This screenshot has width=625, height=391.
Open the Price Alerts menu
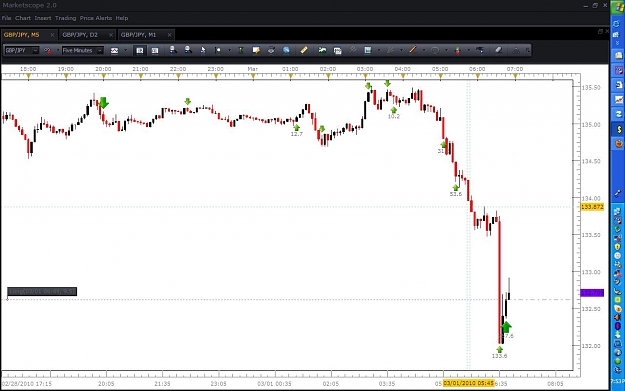[96, 18]
